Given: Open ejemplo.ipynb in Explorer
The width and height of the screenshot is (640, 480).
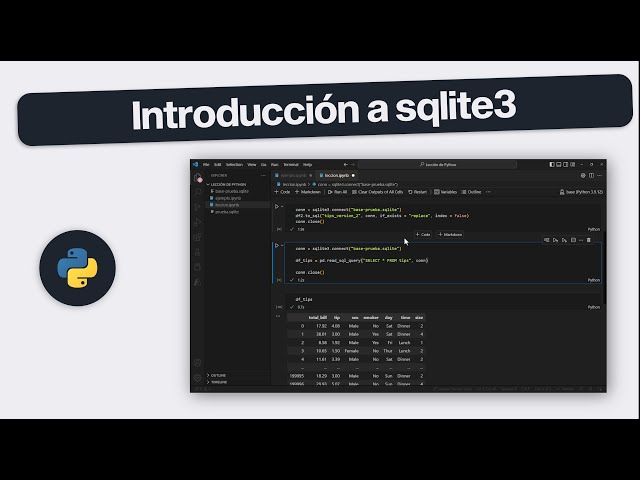Looking at the screenshot, I should [x=238, y=198].
